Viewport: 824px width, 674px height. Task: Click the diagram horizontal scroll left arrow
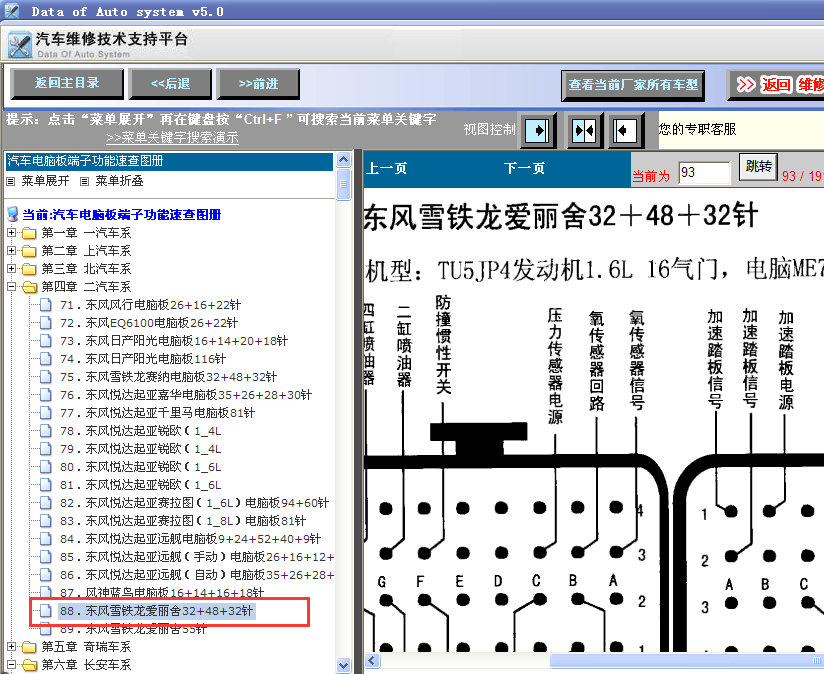pos(372,660)
